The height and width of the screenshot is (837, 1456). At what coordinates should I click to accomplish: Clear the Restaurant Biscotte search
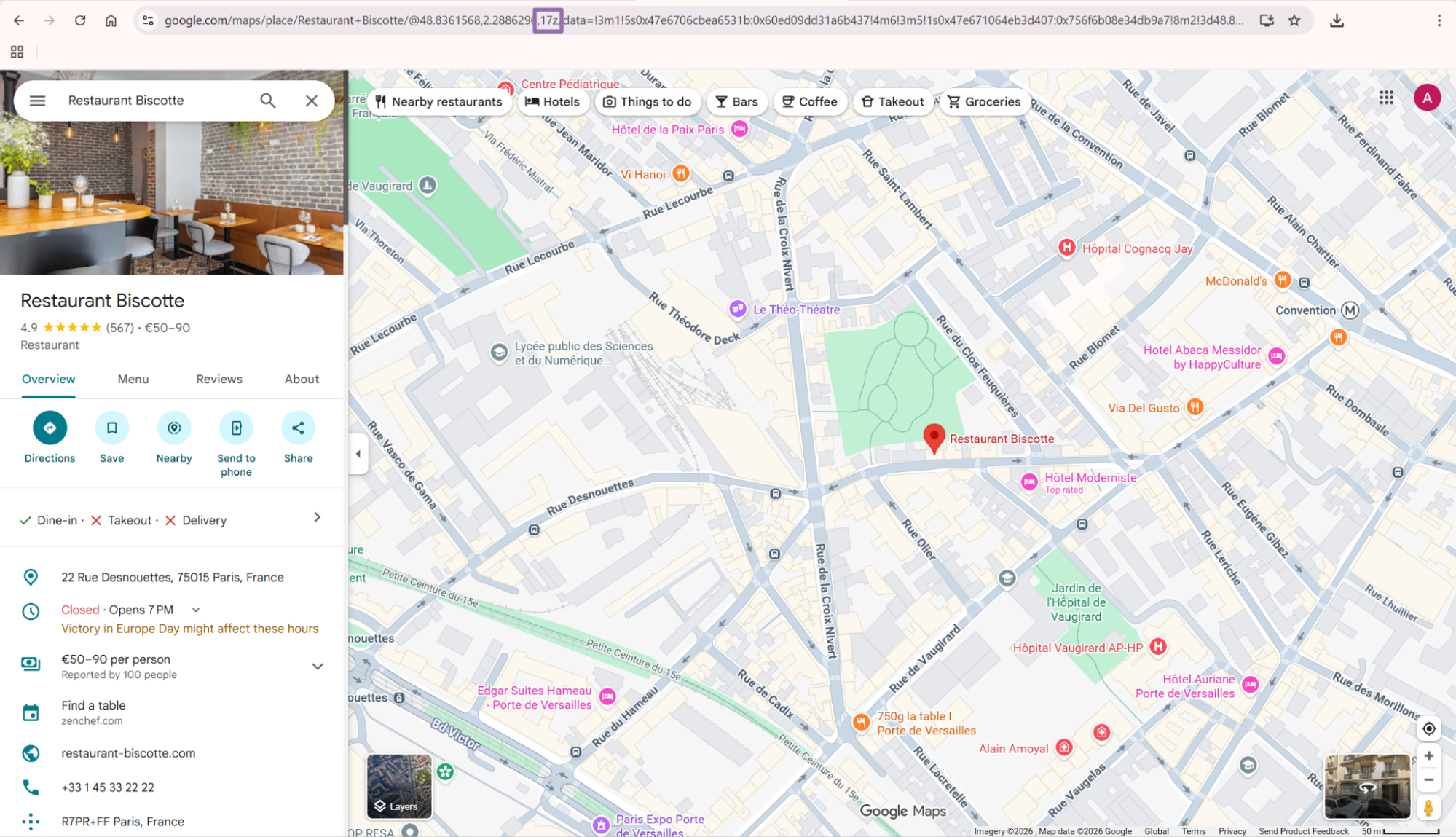[312, 101]
